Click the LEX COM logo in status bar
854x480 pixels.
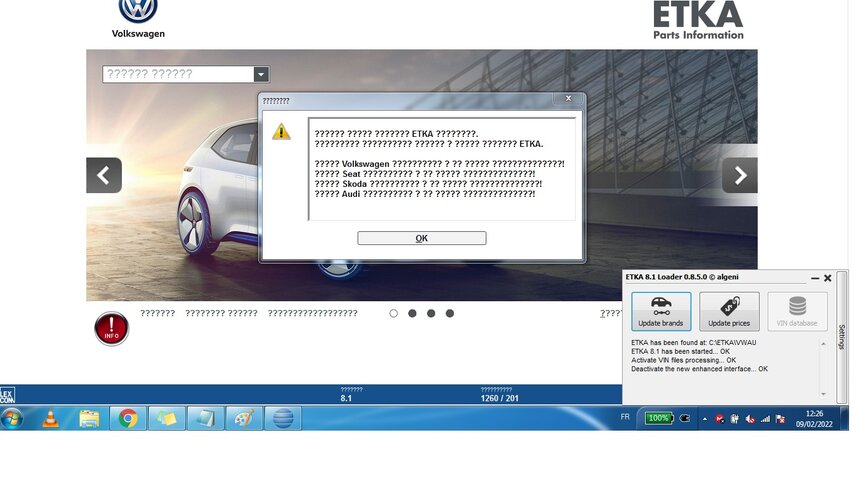coord(8,395)
